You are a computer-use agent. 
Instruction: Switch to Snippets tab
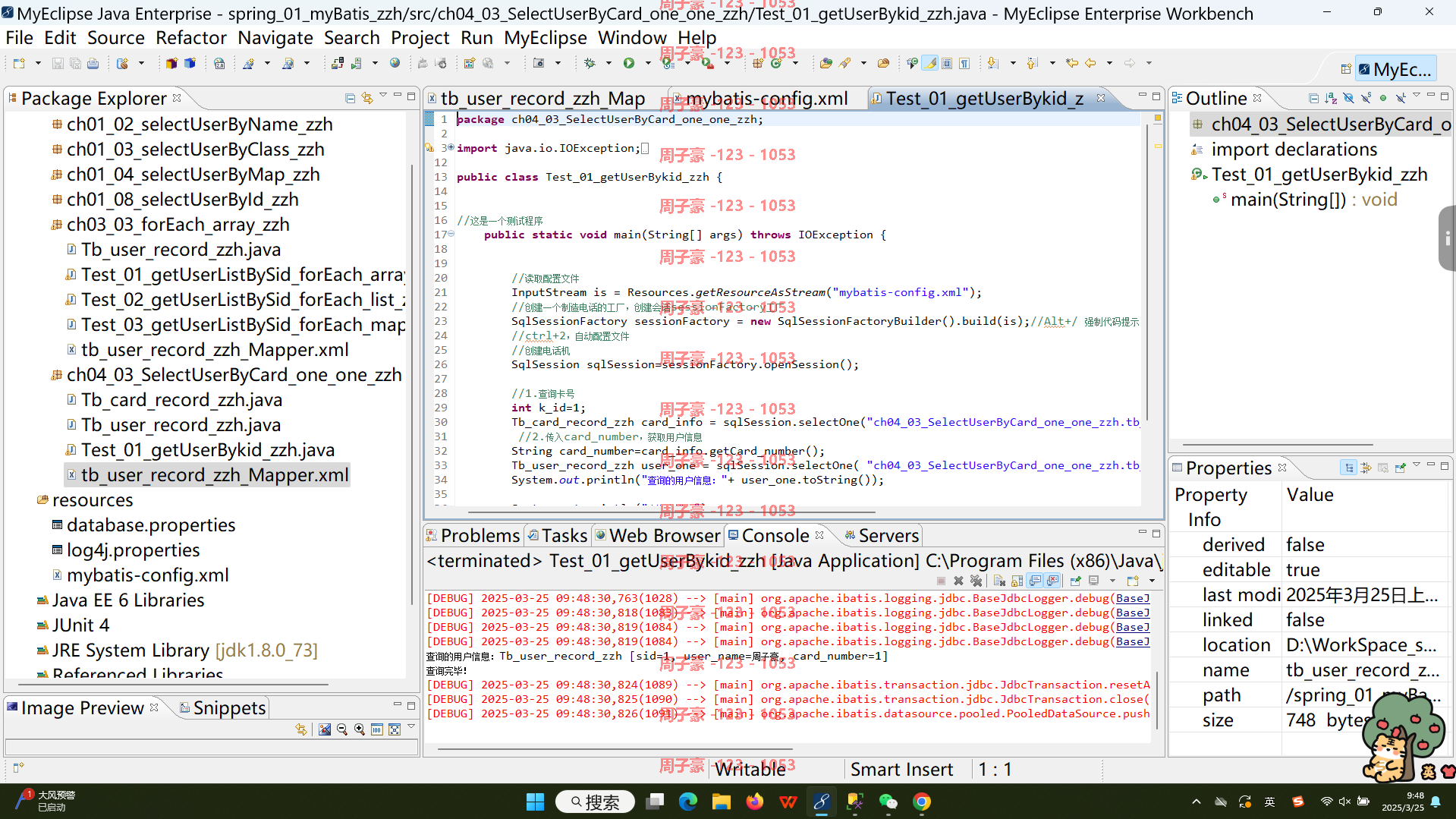(x=223, y=708)
